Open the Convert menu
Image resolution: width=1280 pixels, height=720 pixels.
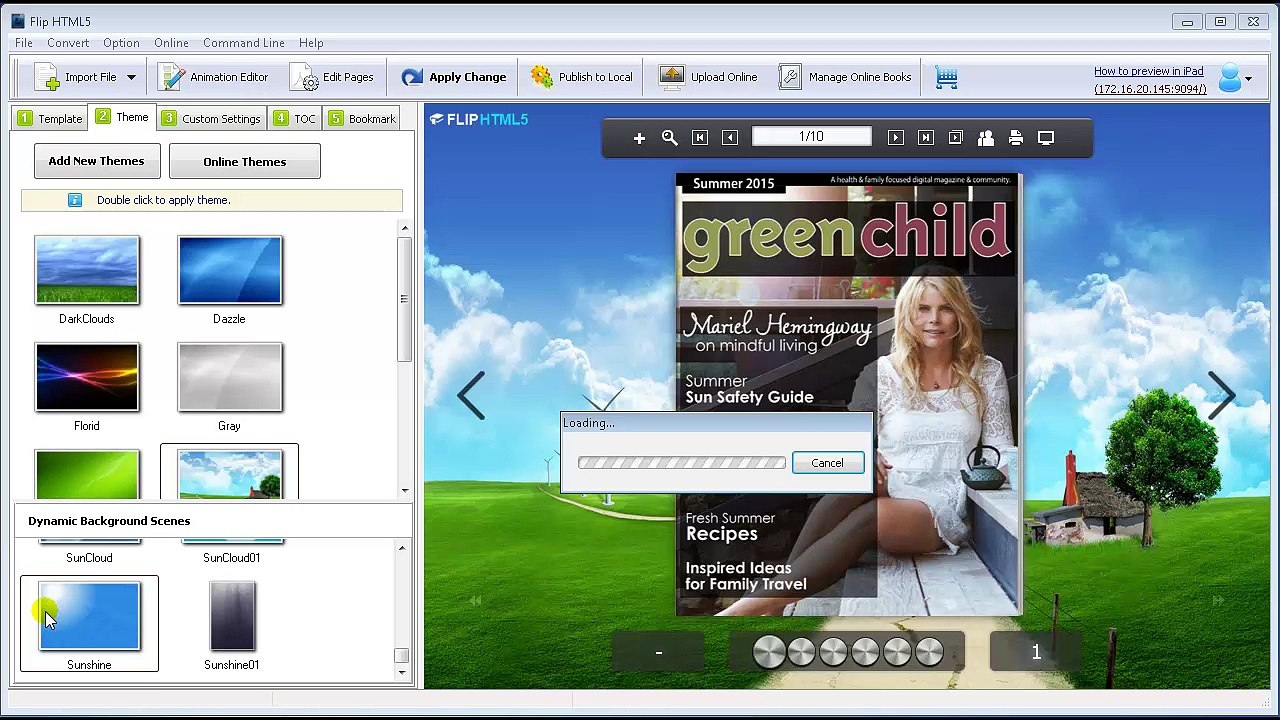(x=68, y=43)
